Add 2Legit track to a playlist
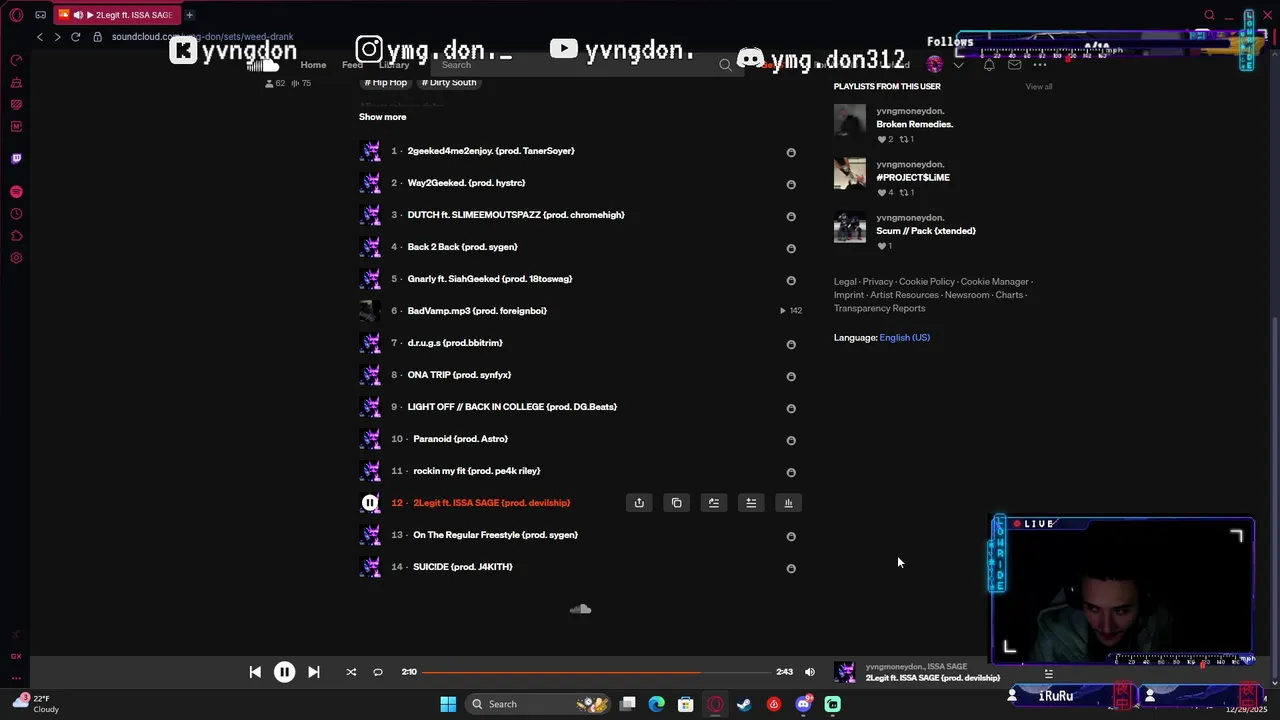Screen dimensions: 1280x720 click(x=751, y=503)
